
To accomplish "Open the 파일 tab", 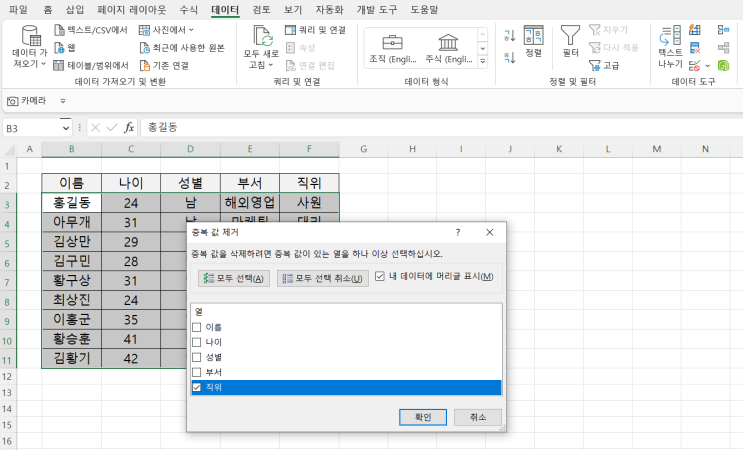I will coord(18,9).
